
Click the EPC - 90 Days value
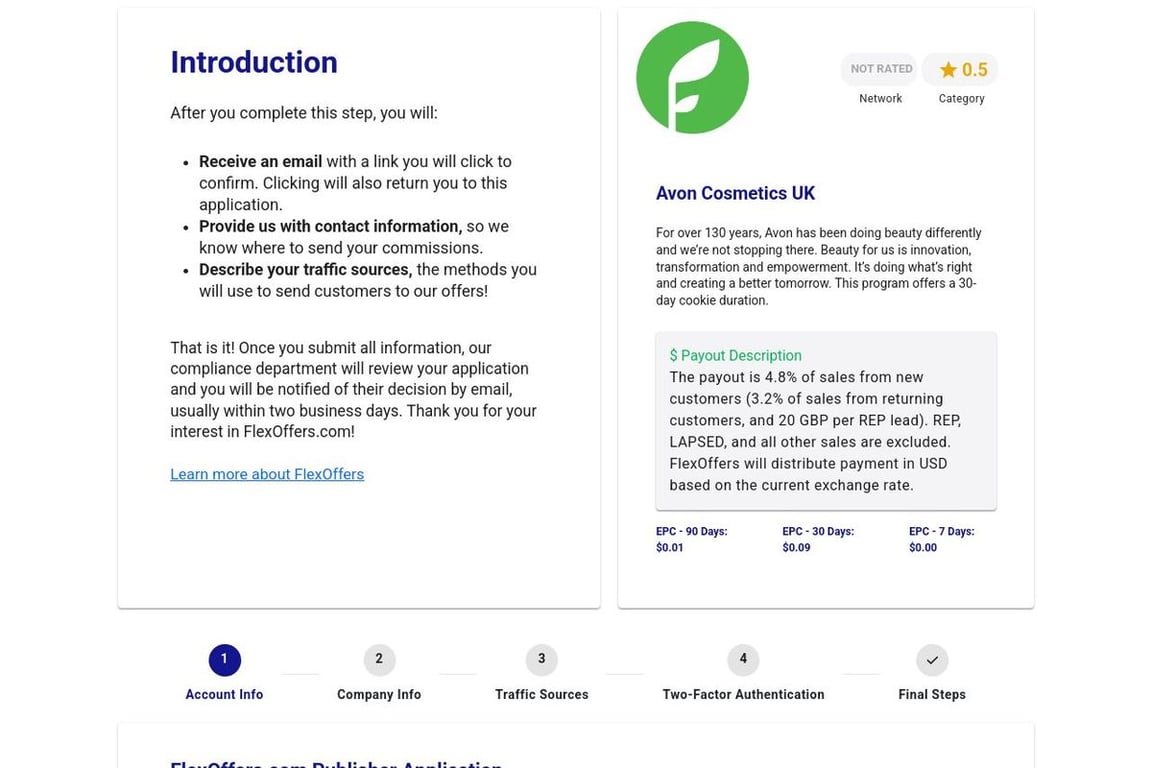click(x=669, y=548)
